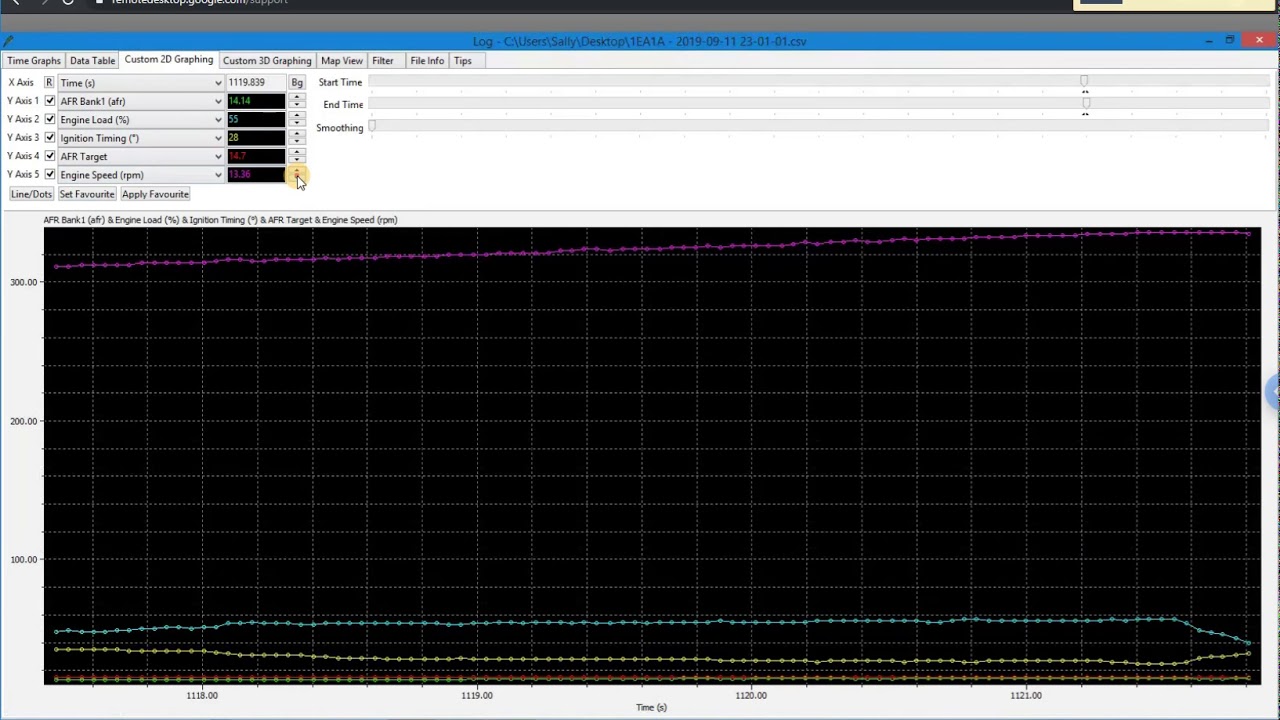
Task: Close the Log window
Action: tap(1258, 40)
